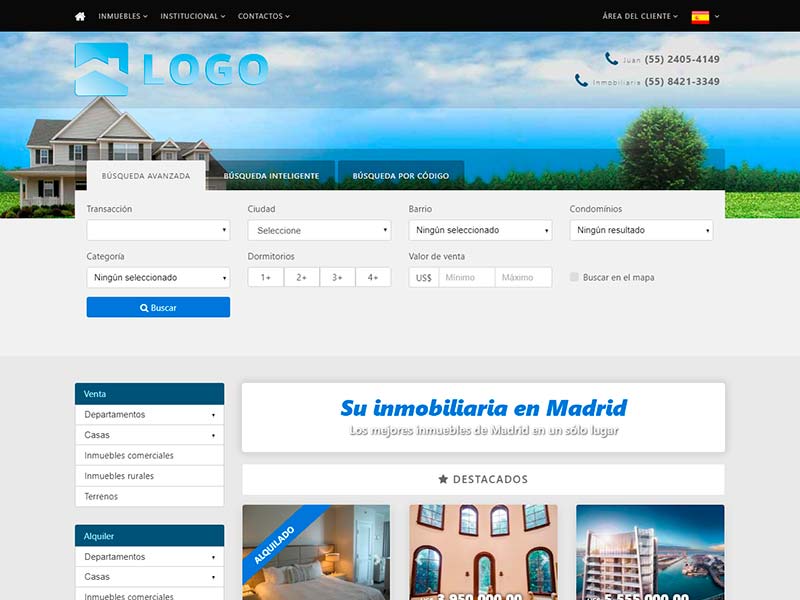The image size is (800, 600).
Task: Select 4+ dormitorios option
Action: [x=373, y=277]
